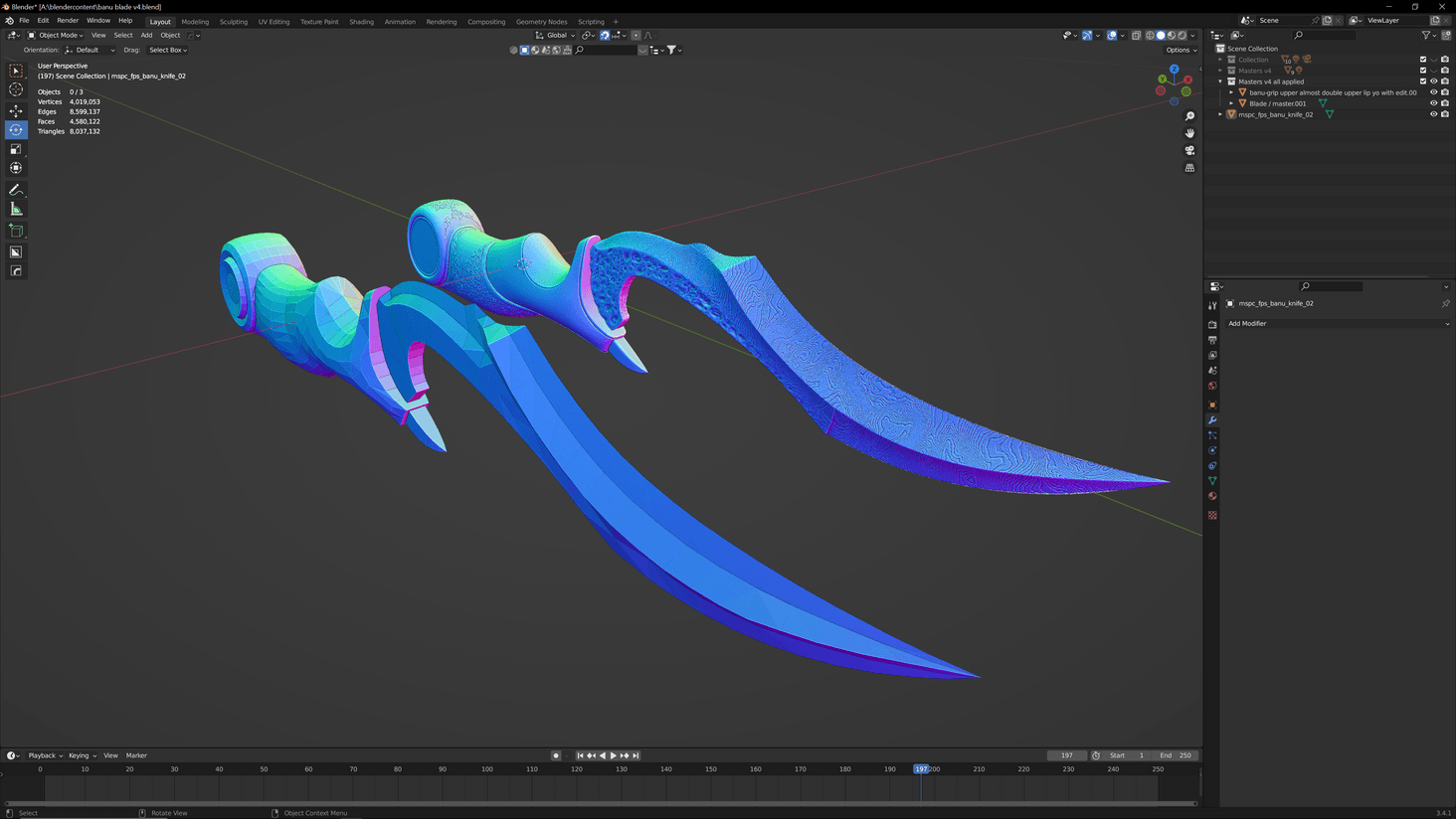Screen dimensions: 1456x819
Task: Enable the Collection checkbox in the Outliner
Action: click(x=1422, y=59)
